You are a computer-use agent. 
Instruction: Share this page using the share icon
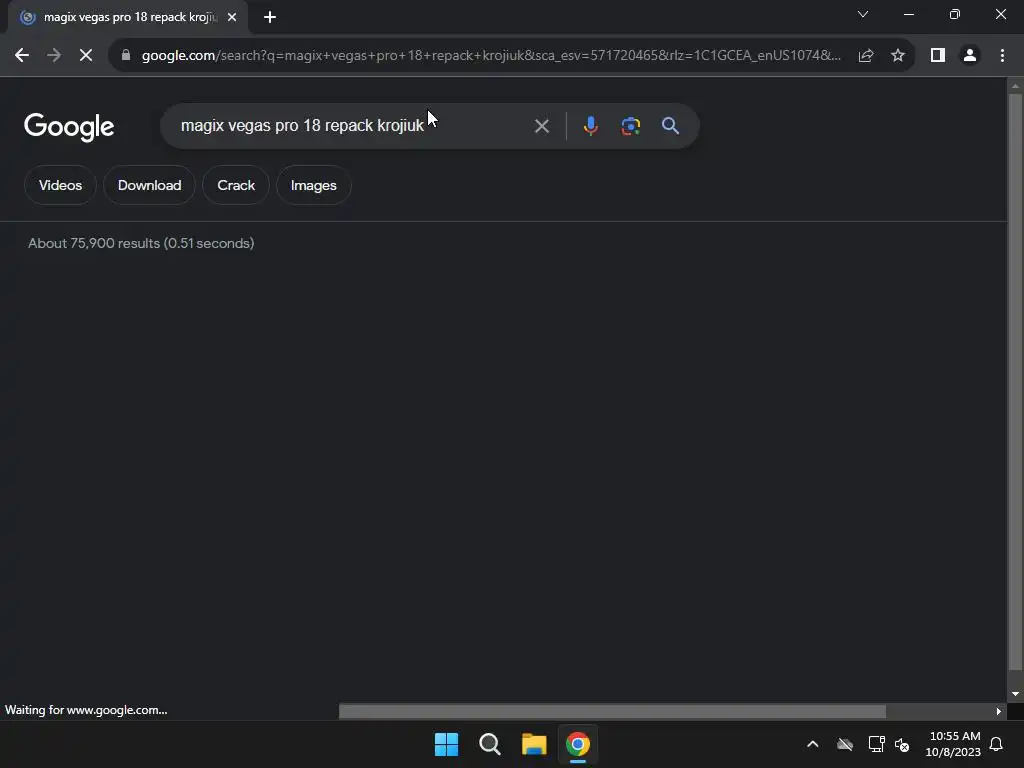(866, 56)
